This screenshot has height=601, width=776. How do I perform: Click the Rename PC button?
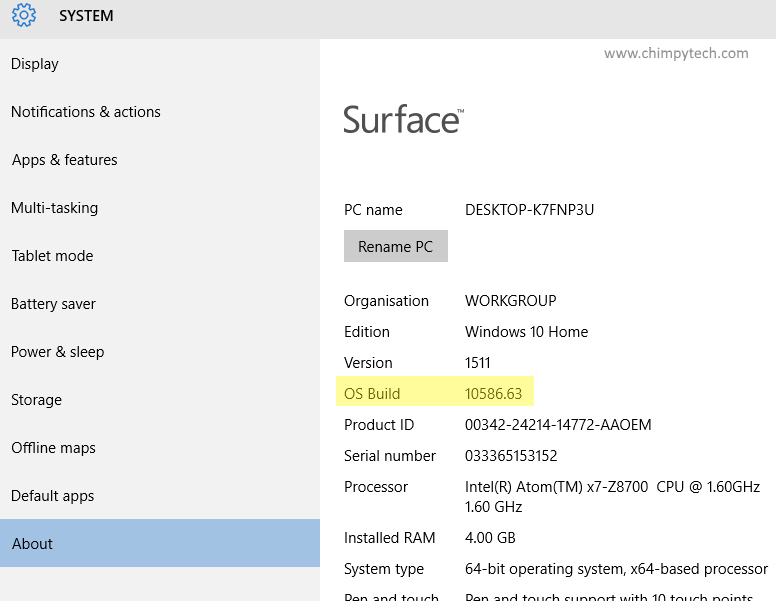396,246
